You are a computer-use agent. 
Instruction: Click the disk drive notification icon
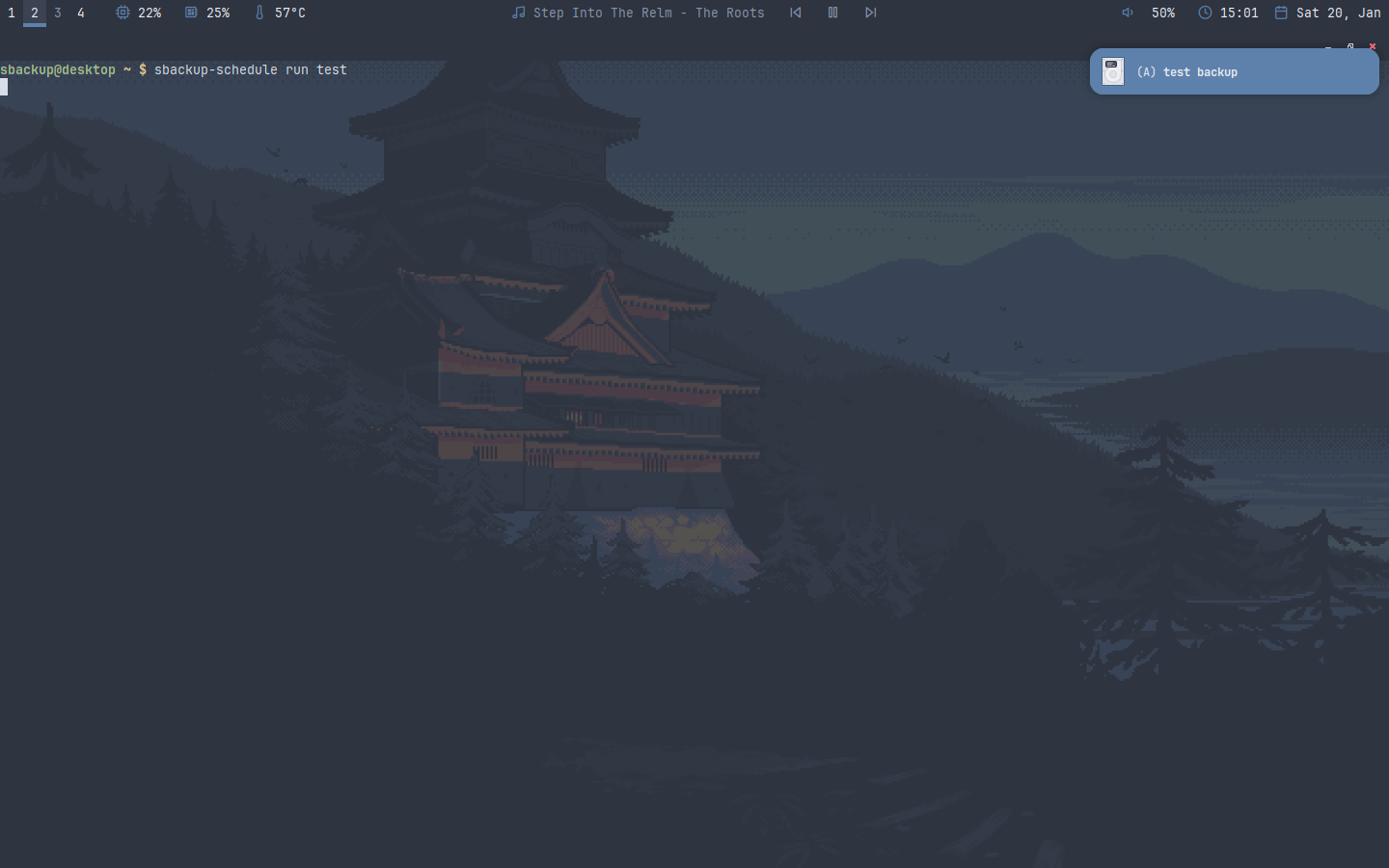click(x=1113, y=71)
